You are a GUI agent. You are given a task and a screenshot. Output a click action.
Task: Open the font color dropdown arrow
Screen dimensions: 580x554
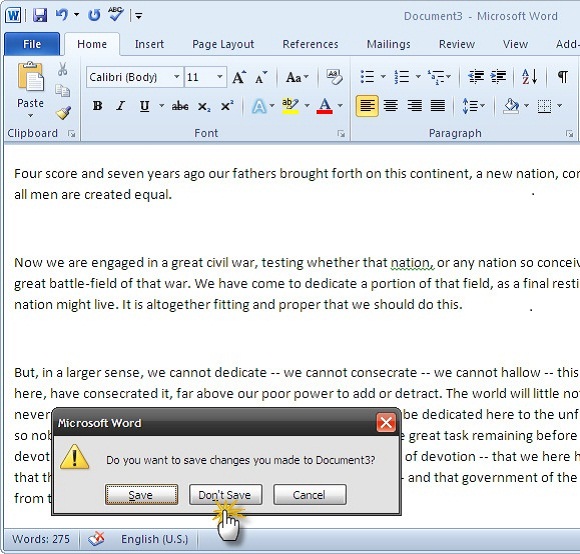[340, 106]
